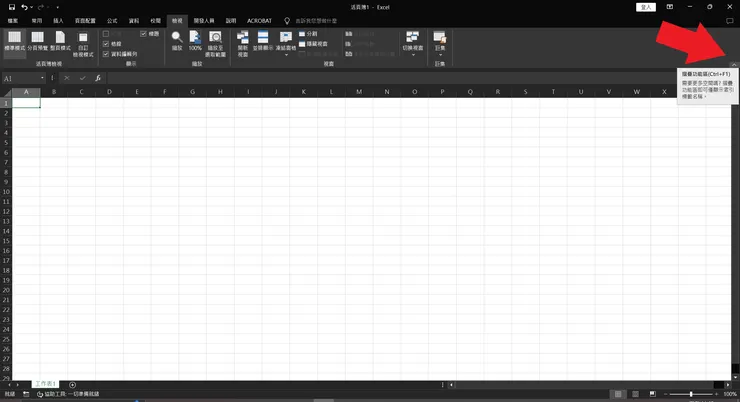Viewport: 740px width, 402px height.
Task: Click the Redo arrow icon
Action: click(x=41, y=7)
